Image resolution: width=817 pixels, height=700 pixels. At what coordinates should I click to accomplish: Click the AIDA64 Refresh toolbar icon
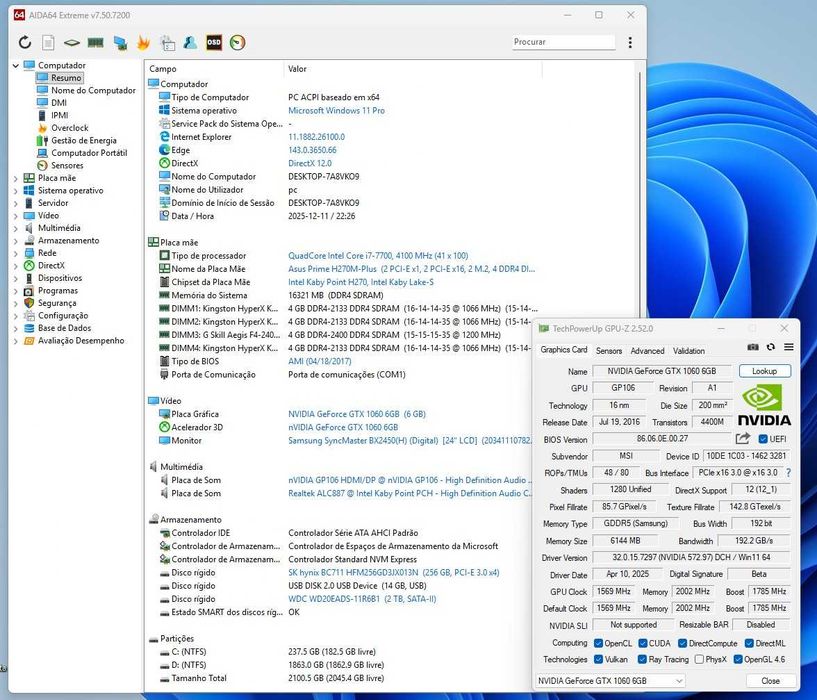(24, 42)
